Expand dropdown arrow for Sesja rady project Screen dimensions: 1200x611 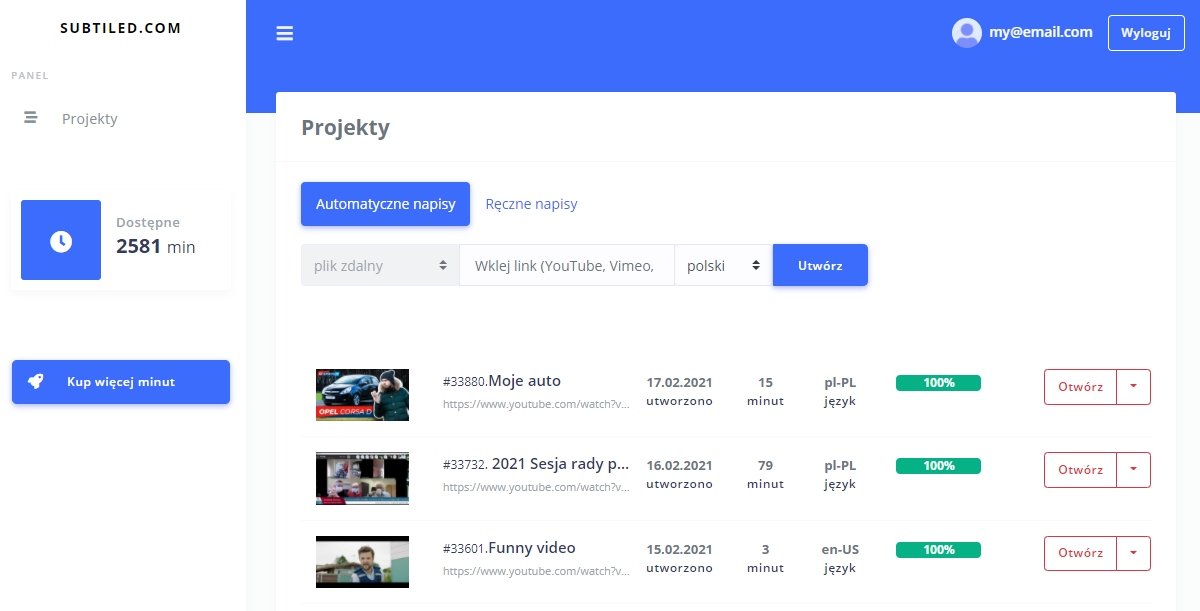tap(1133, 470)
